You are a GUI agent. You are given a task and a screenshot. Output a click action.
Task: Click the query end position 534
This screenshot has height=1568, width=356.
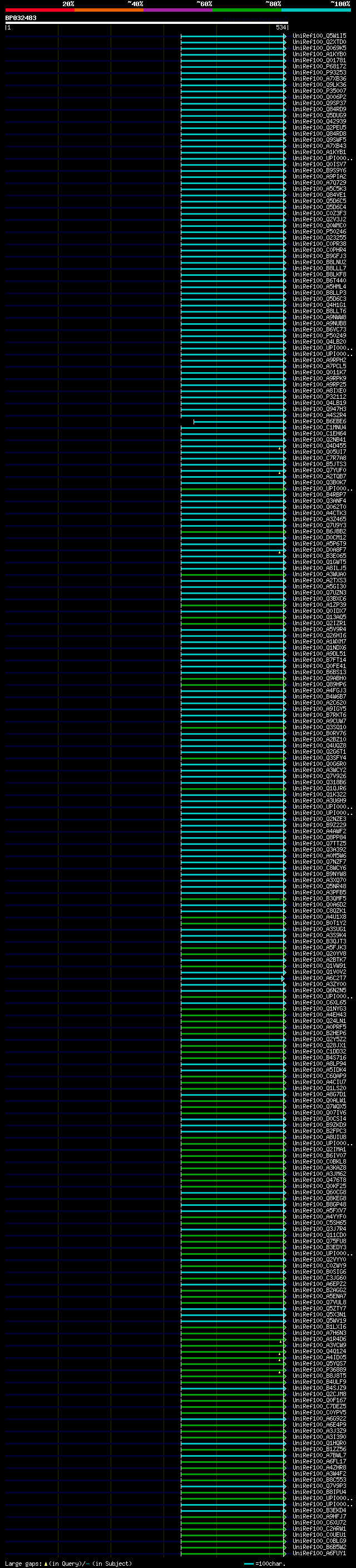(x=280, y=27)
